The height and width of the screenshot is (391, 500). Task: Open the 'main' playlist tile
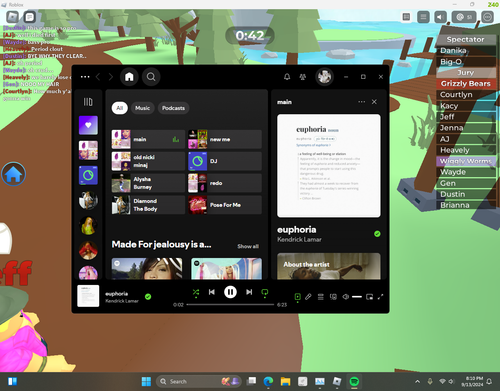pyautogui.click(x=148, y=139)
